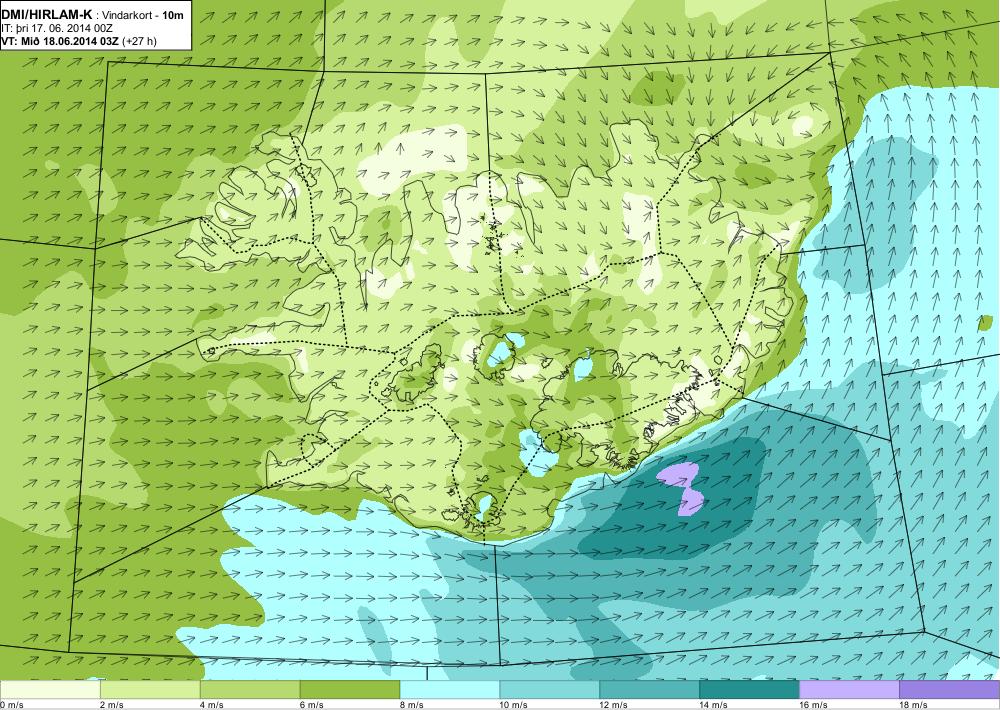Click the "IT: þri 17. 06. 2014 00Z" line
The width and height of the screenshot is (1000, 710).
[x=59, y=28]
